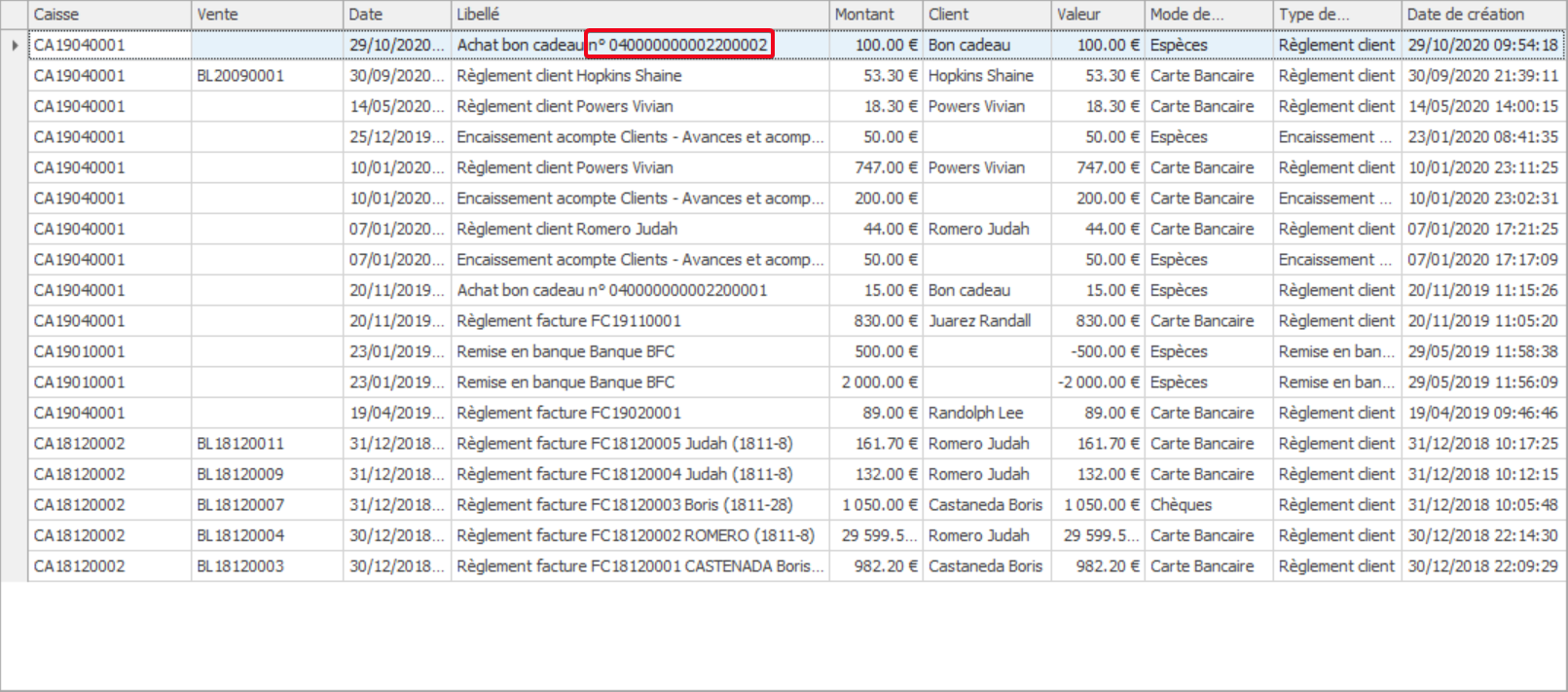1568x692 pixels.
Task: Click the Mode de... column header
Action: tap(1209, 15)
